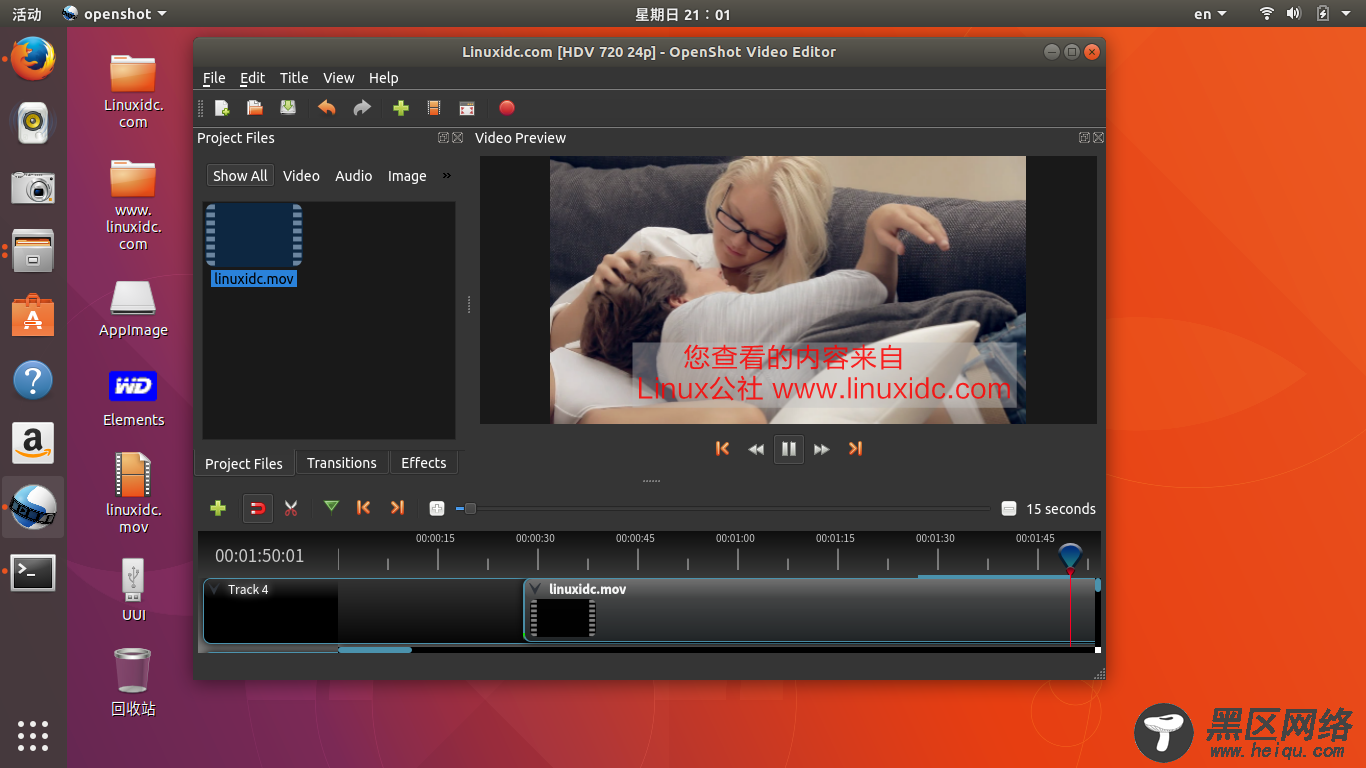Fast forward the video preview

[x=822, y=449]
